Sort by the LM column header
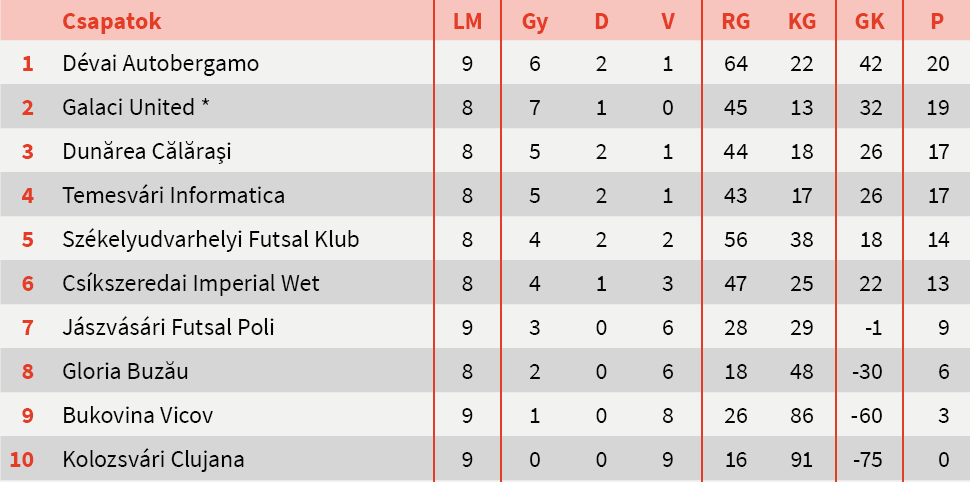Screen dimensions: 970x482 click(467, 21)
